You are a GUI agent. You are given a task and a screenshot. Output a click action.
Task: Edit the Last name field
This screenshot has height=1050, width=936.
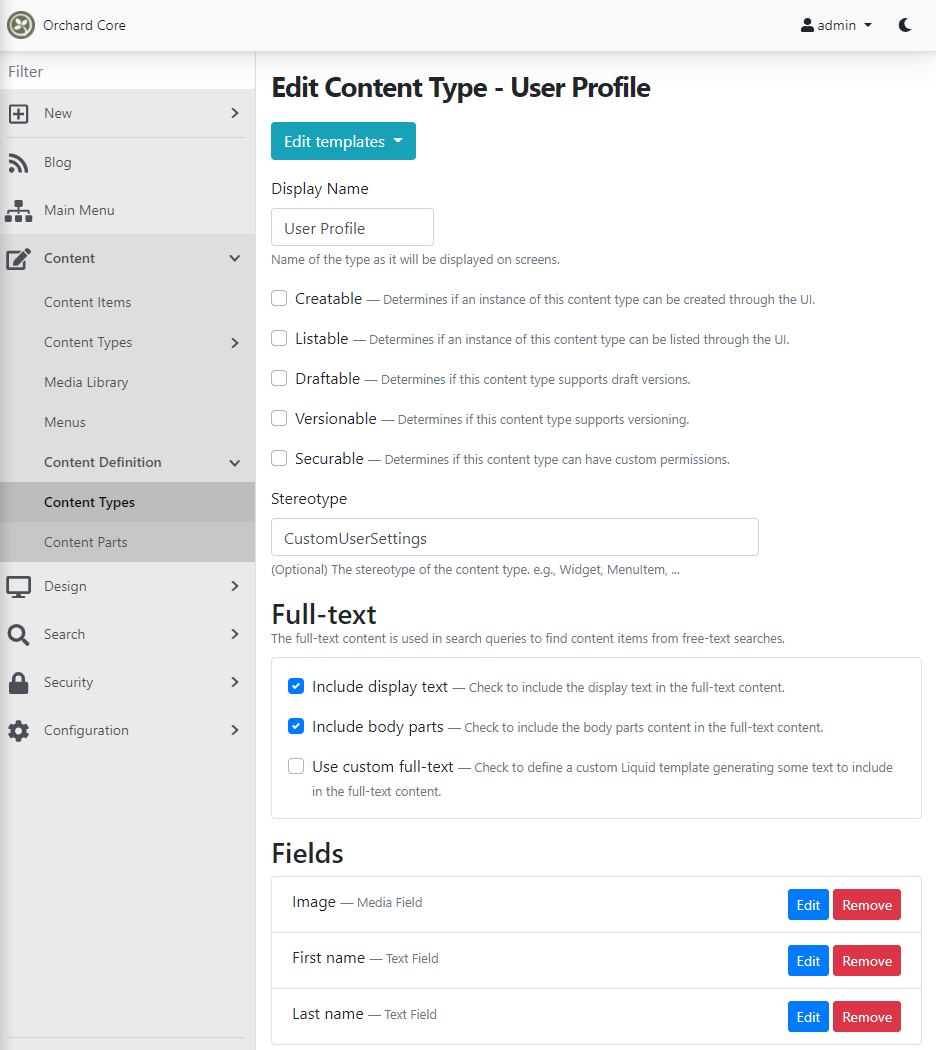pos(808,1017)
